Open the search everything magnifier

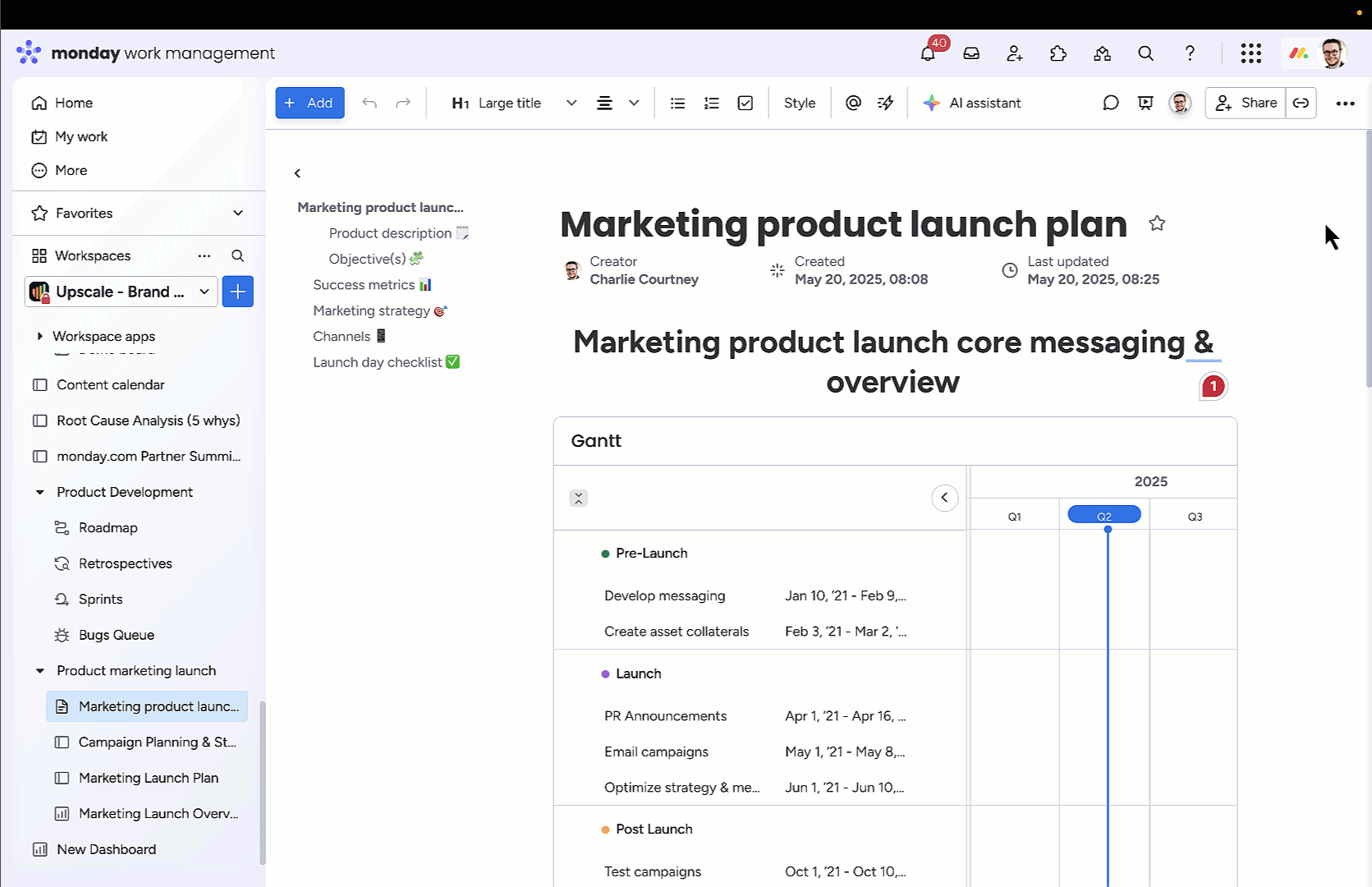[x=1145, y=53]
